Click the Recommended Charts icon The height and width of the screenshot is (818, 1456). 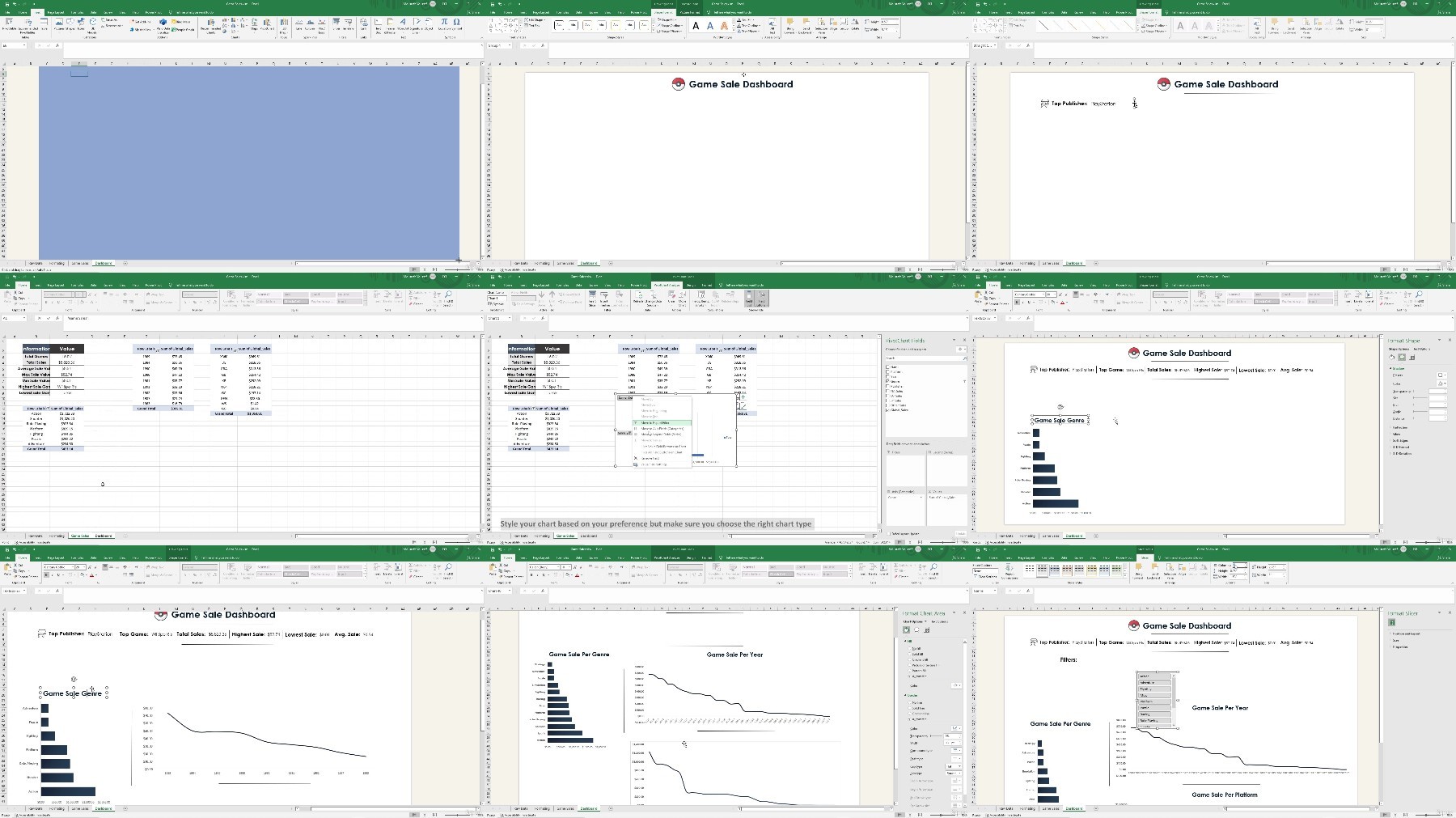pyautogui.click(x=210, y=26)
